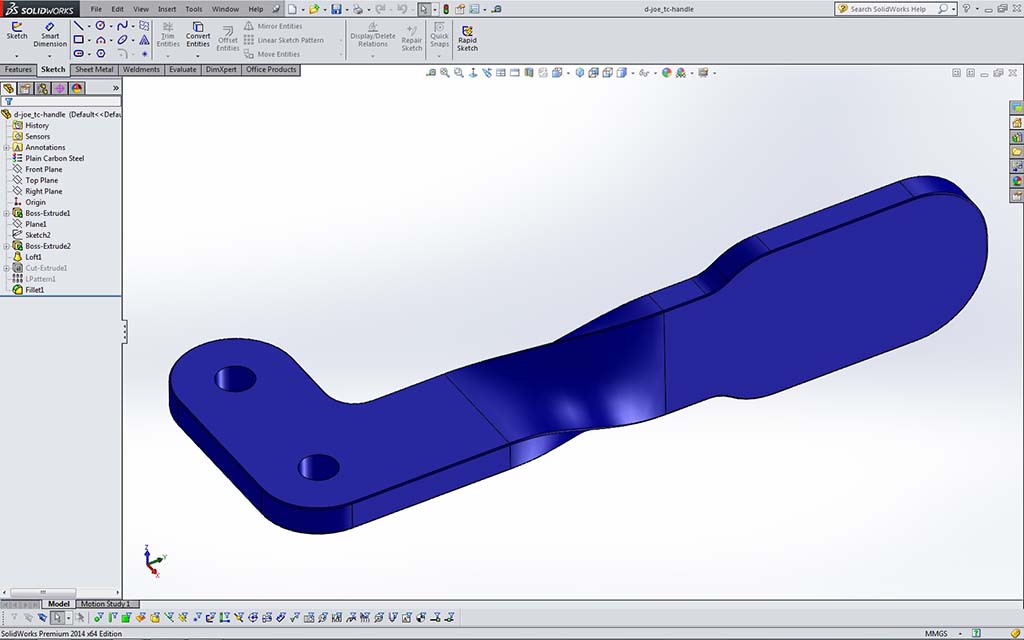The height and width of the screenshot is (640, 1024).
Task: Open the Motion Study 1 tab
Action: [x=105, y=604]
